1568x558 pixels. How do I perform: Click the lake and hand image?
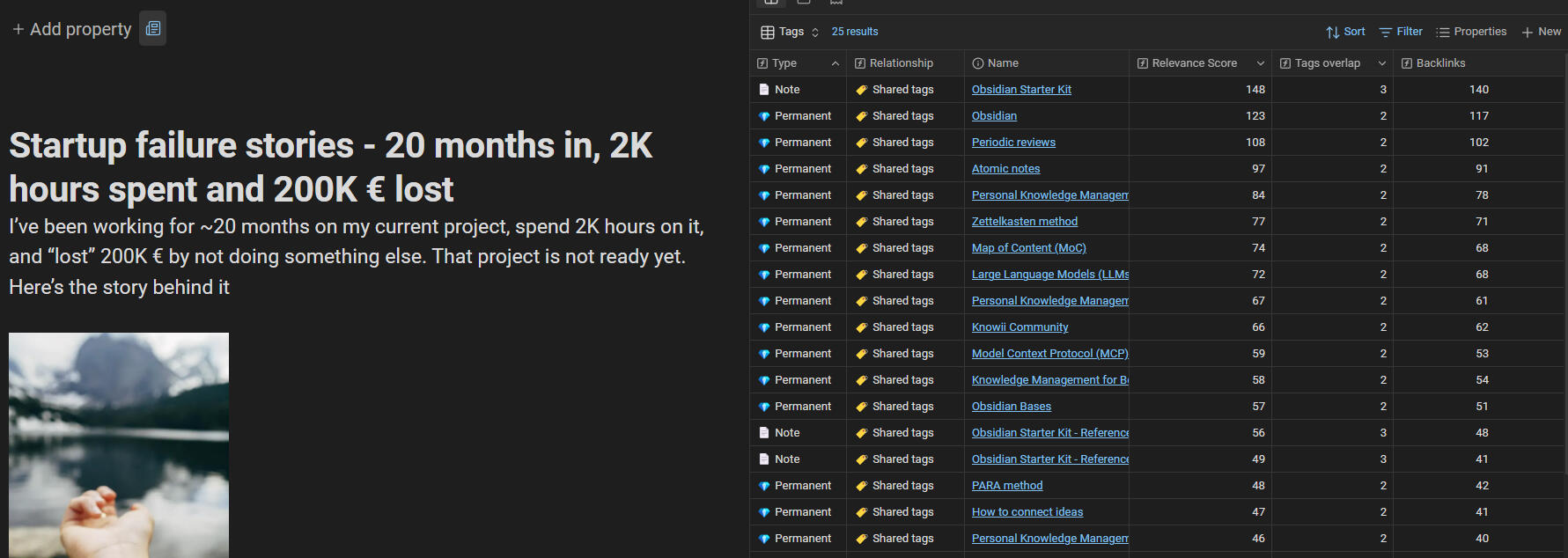[x=119, y=444]
